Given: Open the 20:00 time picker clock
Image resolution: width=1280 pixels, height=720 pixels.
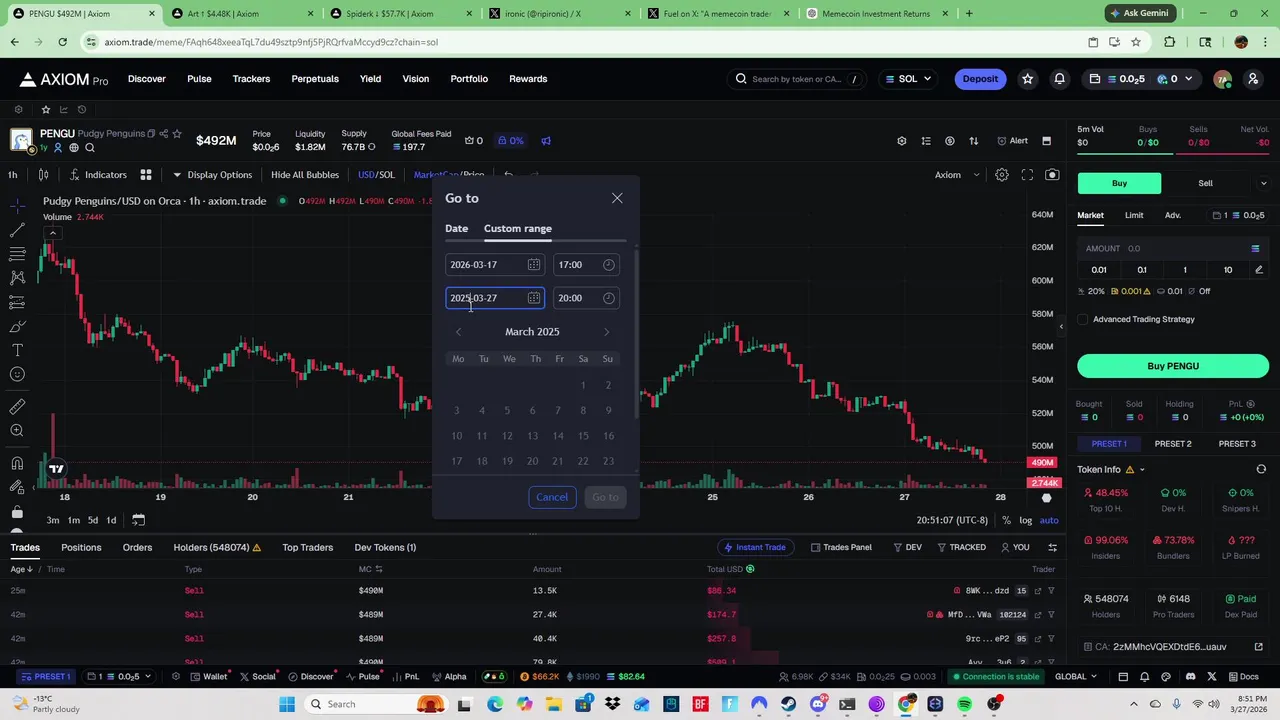Looking at the screenshot, I should point(608,298).
